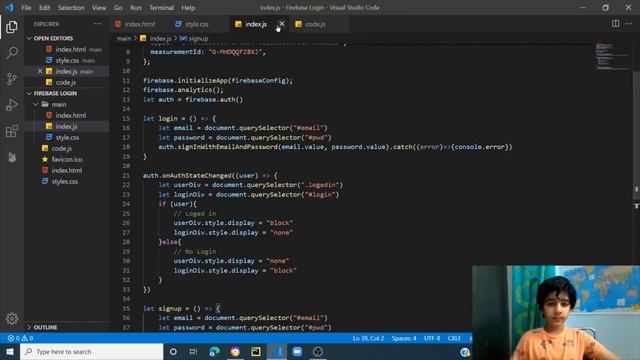This screenshot has width=640, height=360.
Task: Open index.html inside the main folder
Action: click(71, 115)
